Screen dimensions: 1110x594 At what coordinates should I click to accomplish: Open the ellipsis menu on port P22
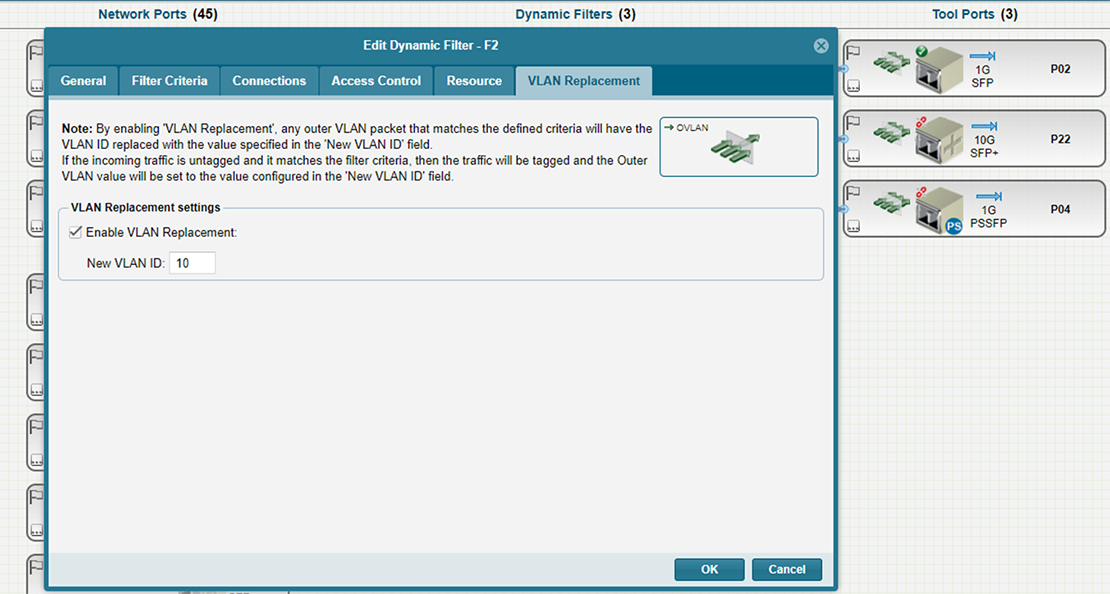(855, 87)
